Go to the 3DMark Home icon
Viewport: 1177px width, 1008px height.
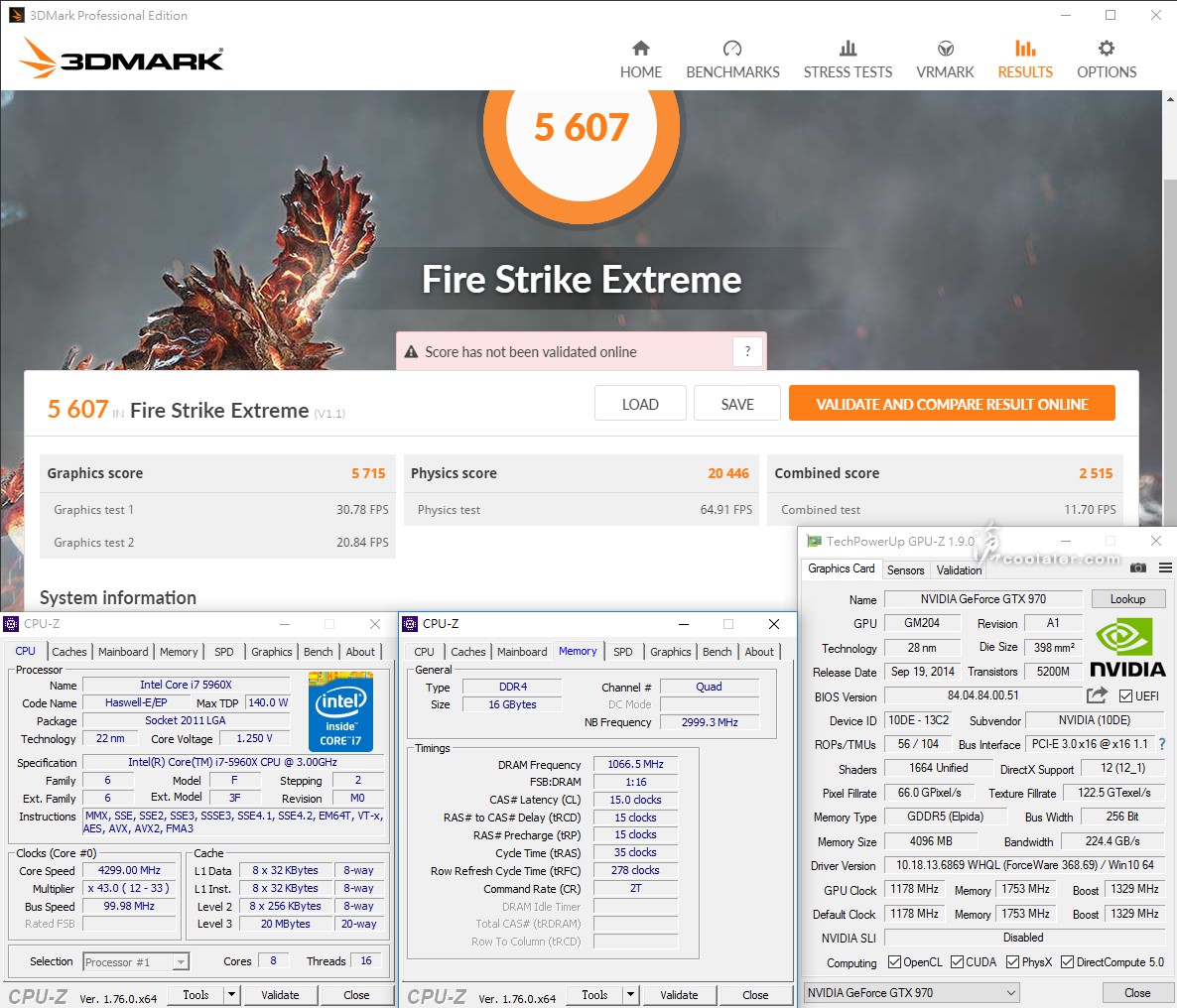pyautogui.click(x=640, y=48)
